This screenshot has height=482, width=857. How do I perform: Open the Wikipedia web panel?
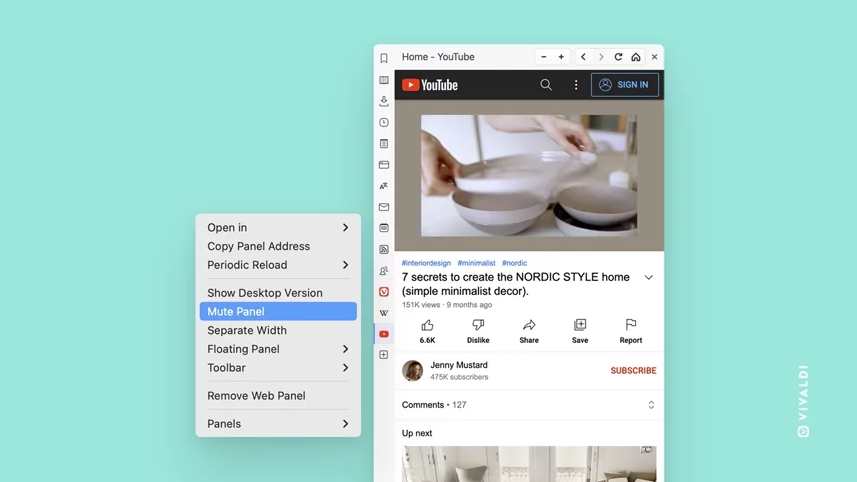tap(384, 313)
